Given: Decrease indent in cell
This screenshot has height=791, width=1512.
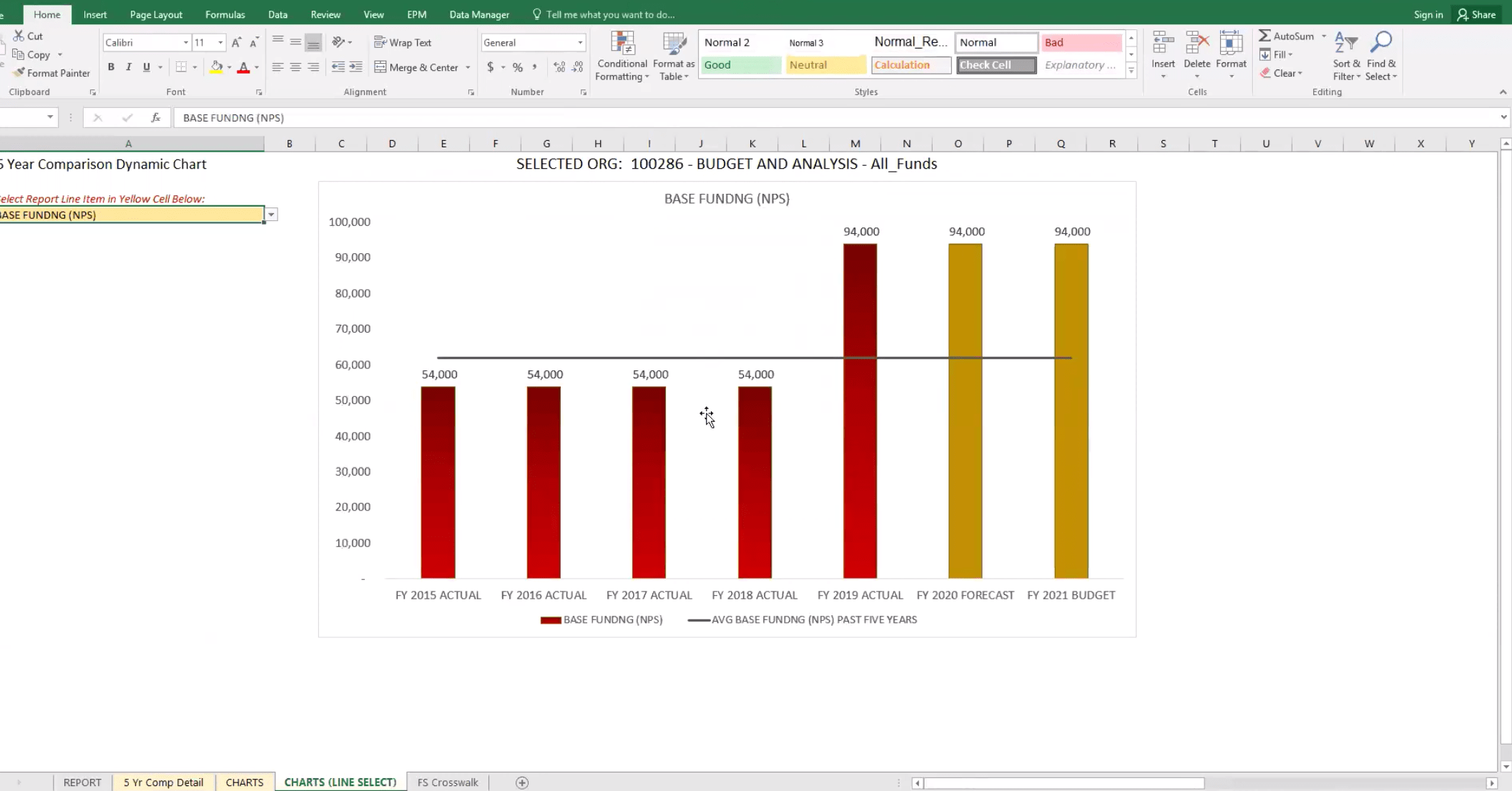Looking at the screenshot, I should click(338, 67).
